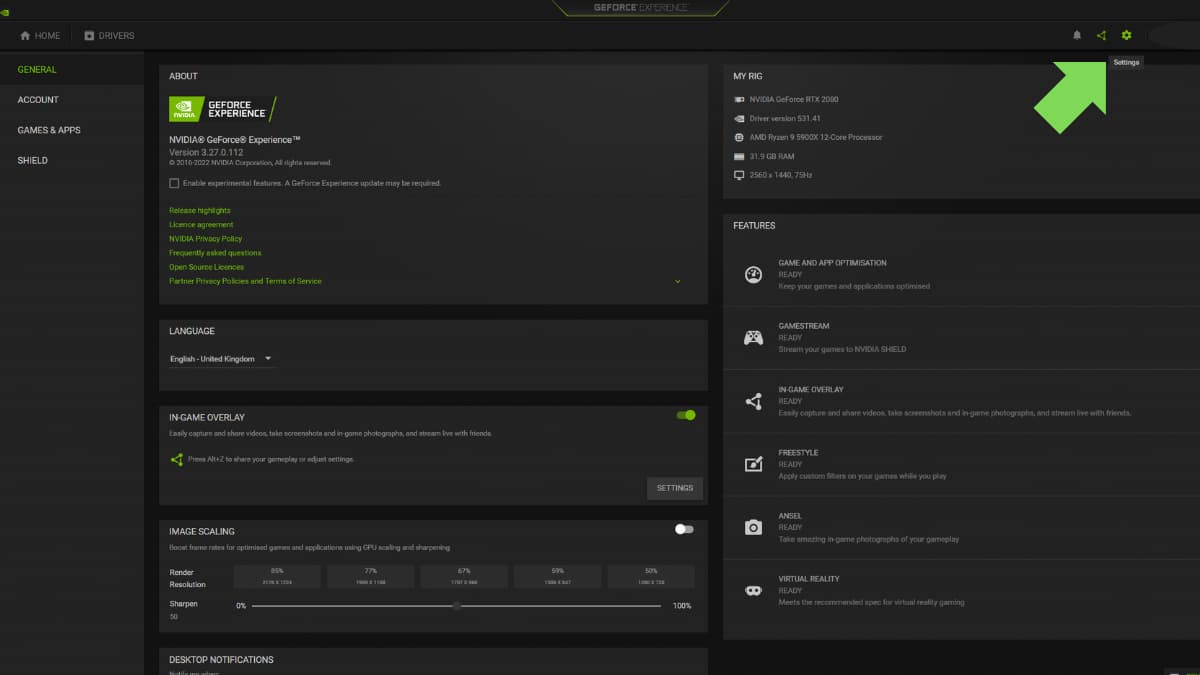This screenshot has height=675, width=1200.
Task: Open notifications via the bell icon
Action: pyautogui.click(x=1077, y=35)
